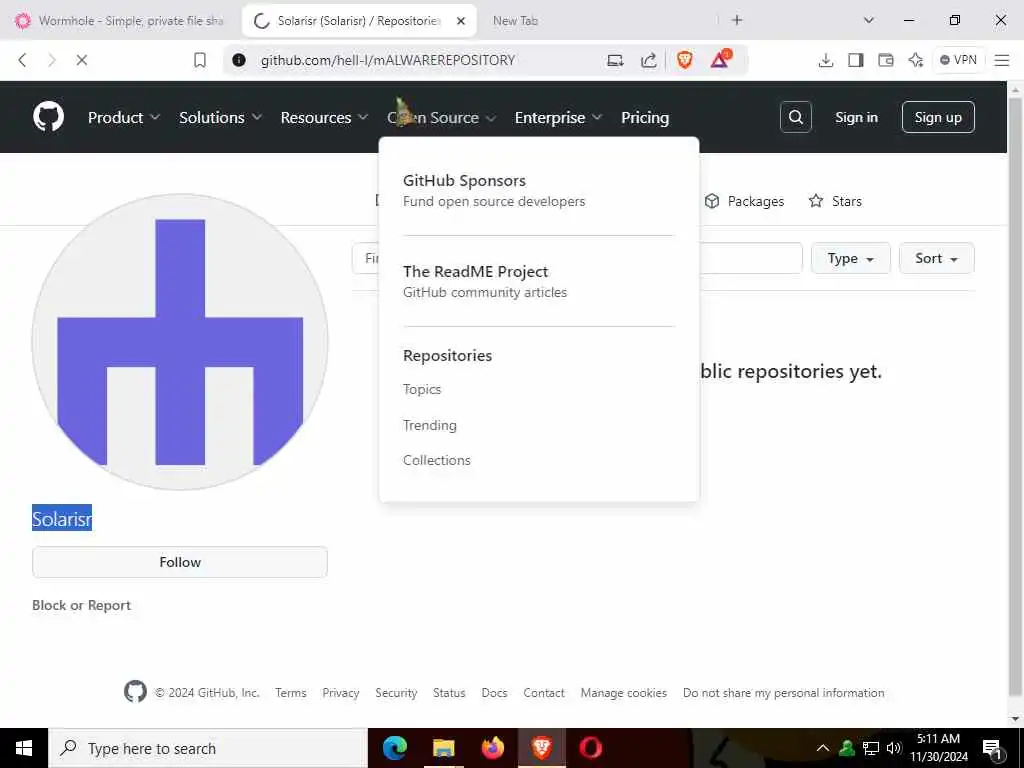Open the Security footer link

pos(396,692)
